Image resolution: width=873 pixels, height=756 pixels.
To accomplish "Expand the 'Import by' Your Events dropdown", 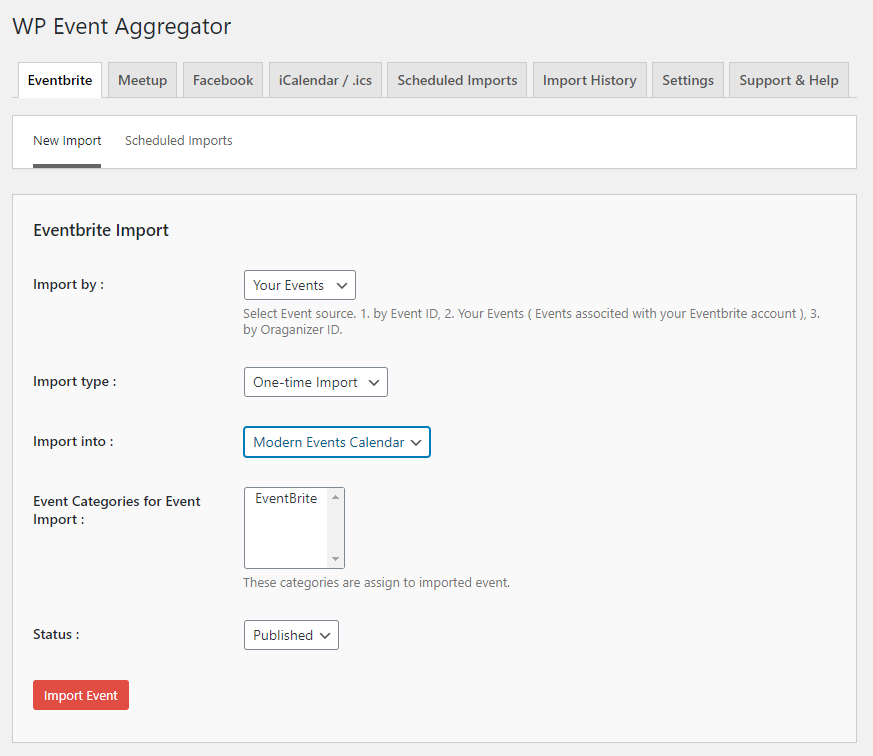I will pyautogui.click(x=299, y=285).
